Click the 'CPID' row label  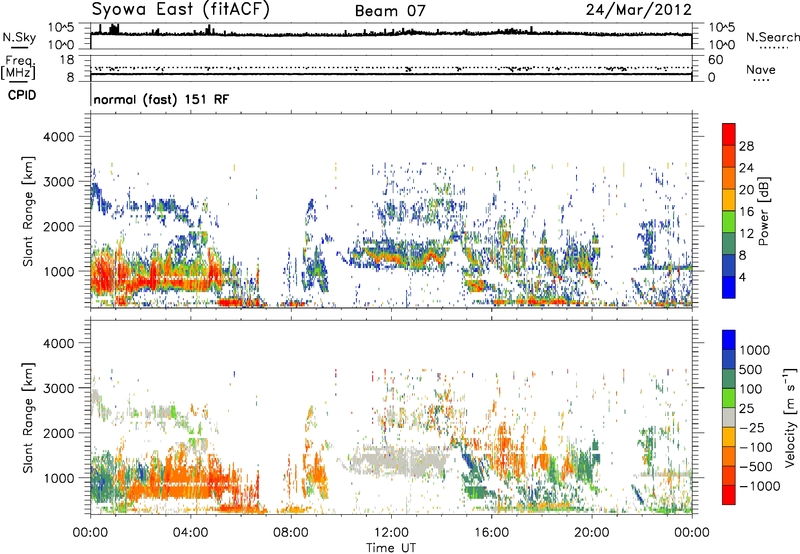click(22, 95)
